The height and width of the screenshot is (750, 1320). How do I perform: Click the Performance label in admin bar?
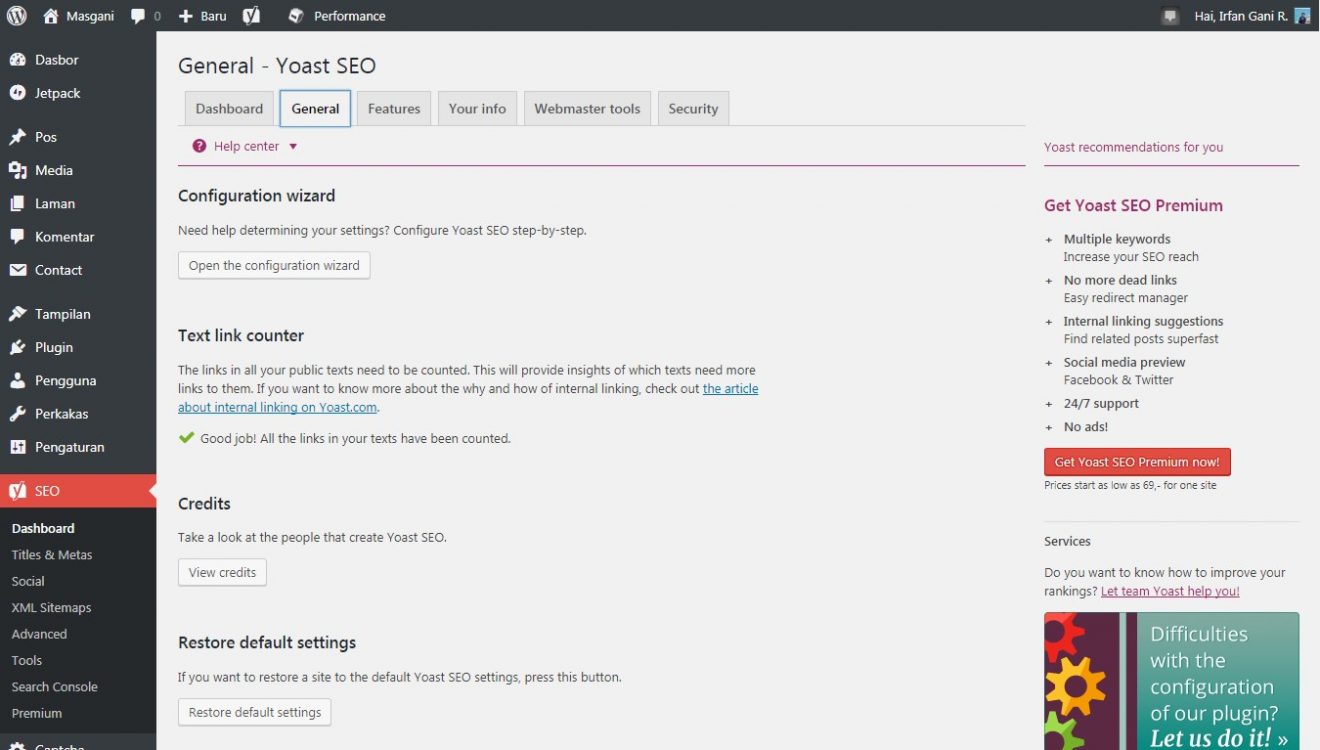[x=349, y=16]
